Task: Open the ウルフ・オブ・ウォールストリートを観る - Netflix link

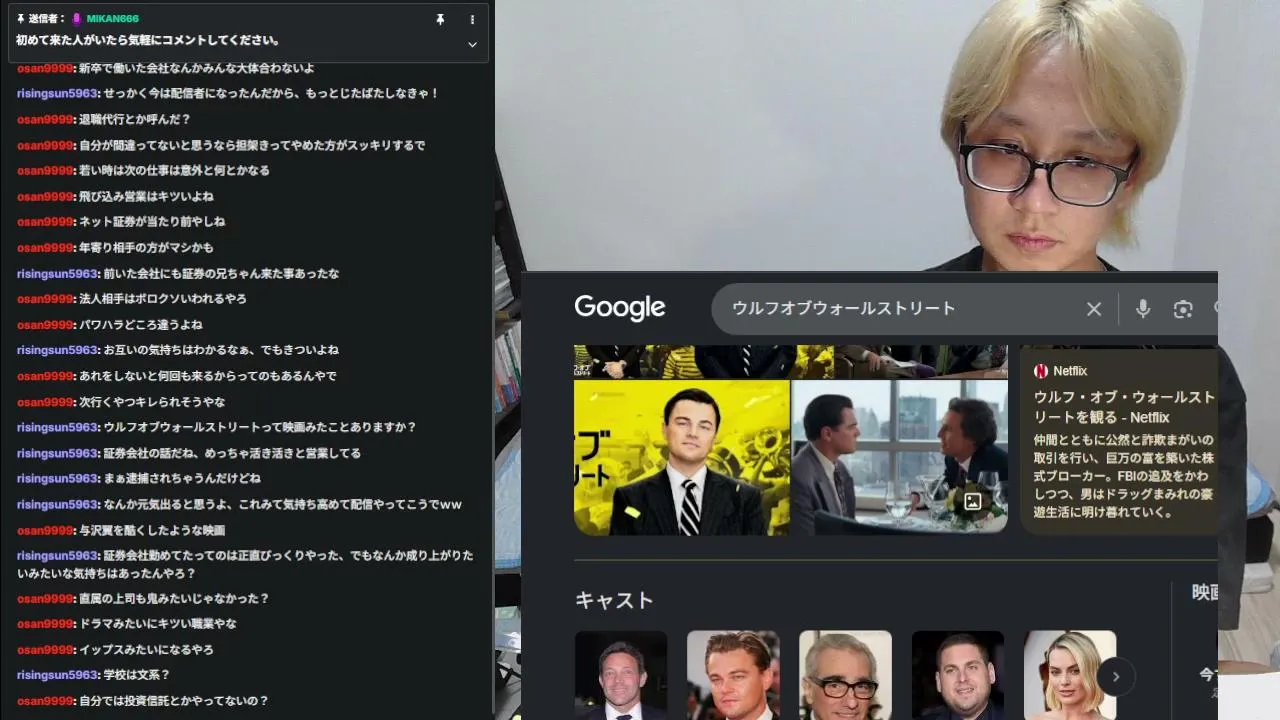Action: (1125, 407)
